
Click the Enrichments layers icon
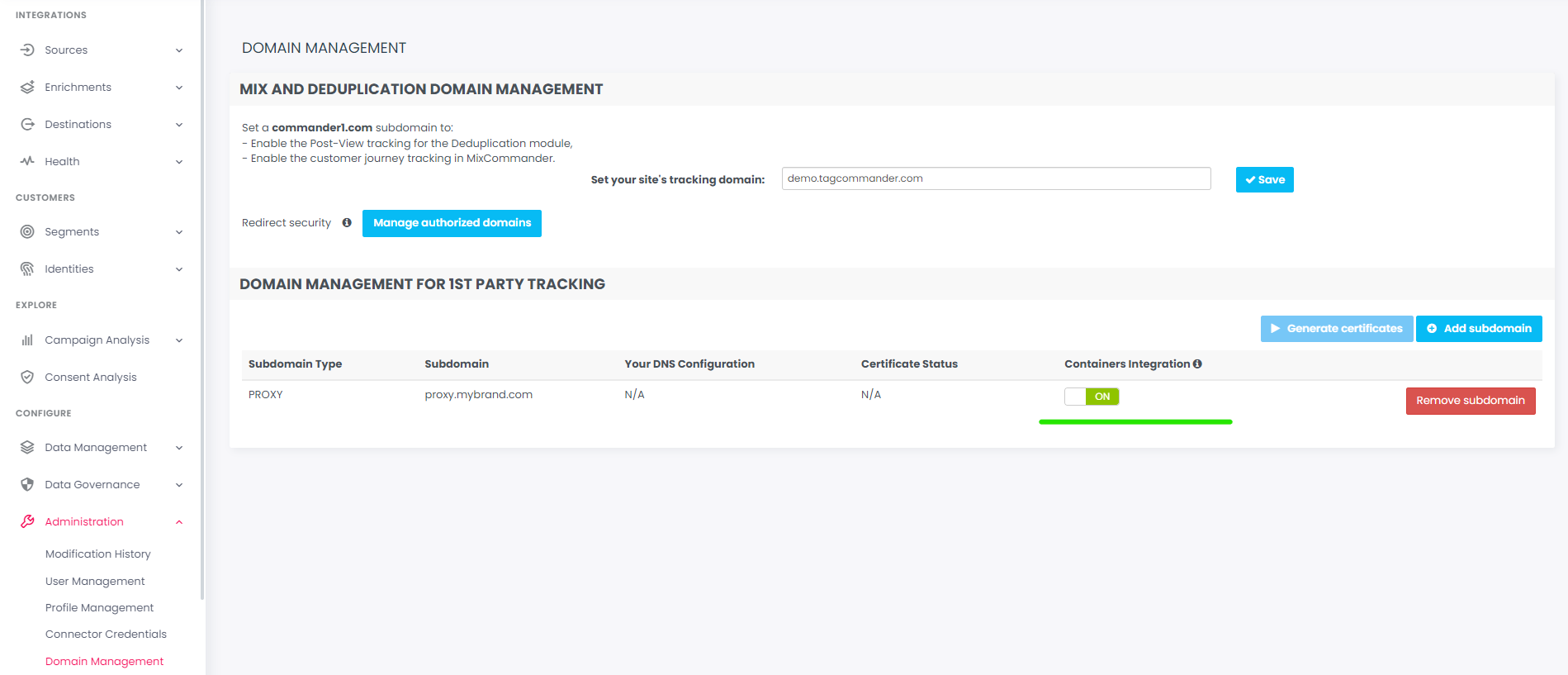click(27, 88)
